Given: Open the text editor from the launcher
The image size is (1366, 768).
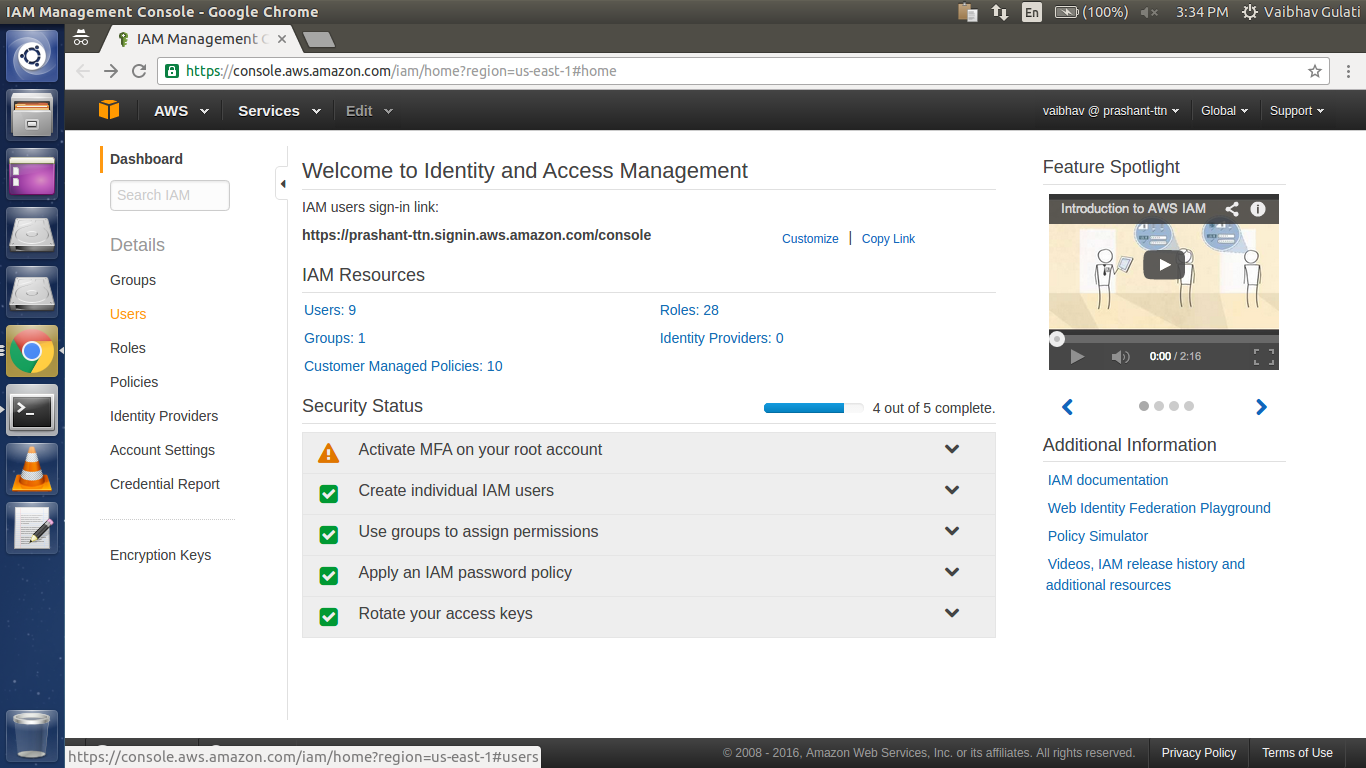Looking at the screenshot, I should 32,528.
